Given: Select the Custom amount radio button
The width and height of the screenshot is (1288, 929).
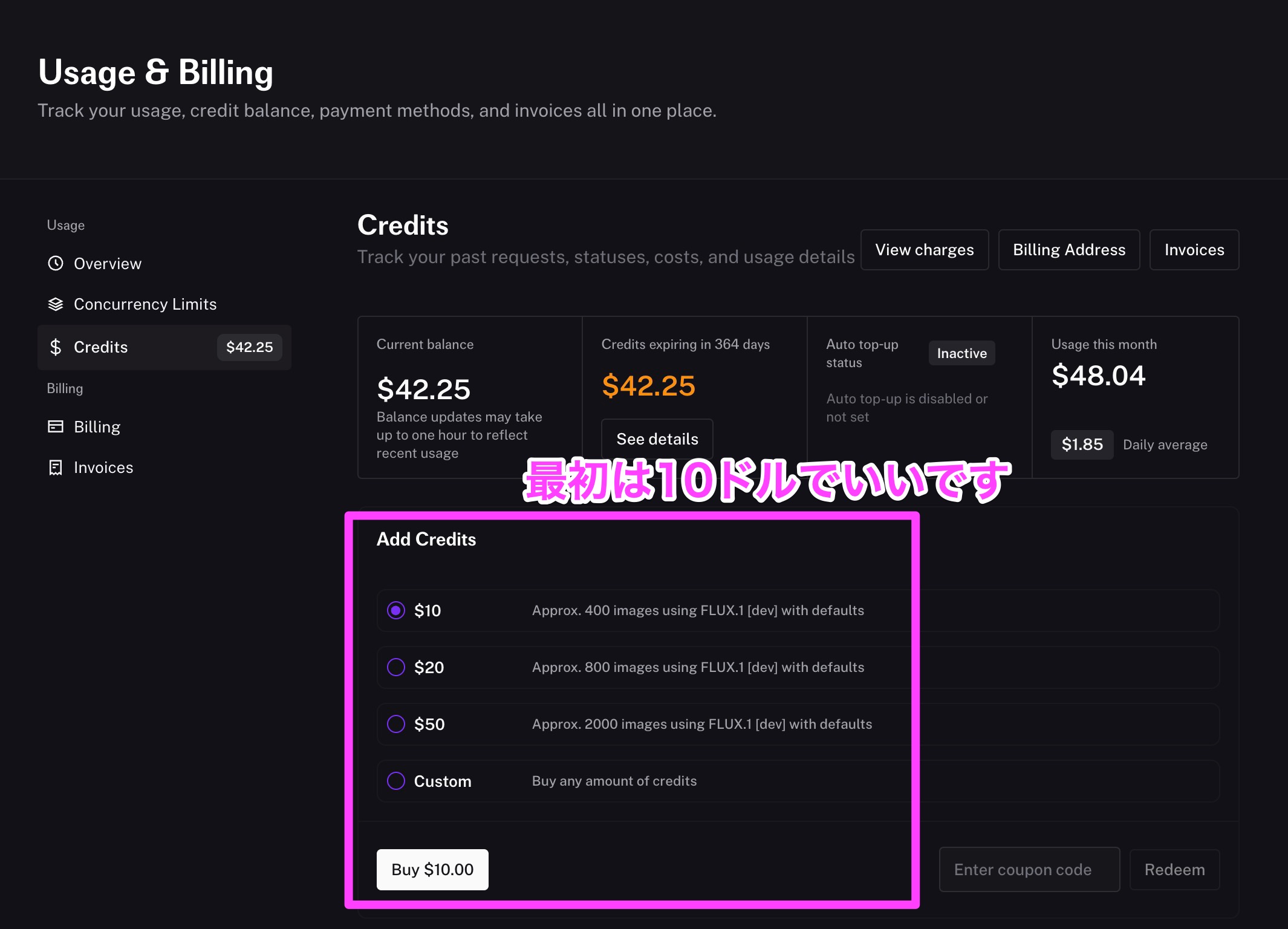Looking at the screenshot, I should tap(396, 781).
